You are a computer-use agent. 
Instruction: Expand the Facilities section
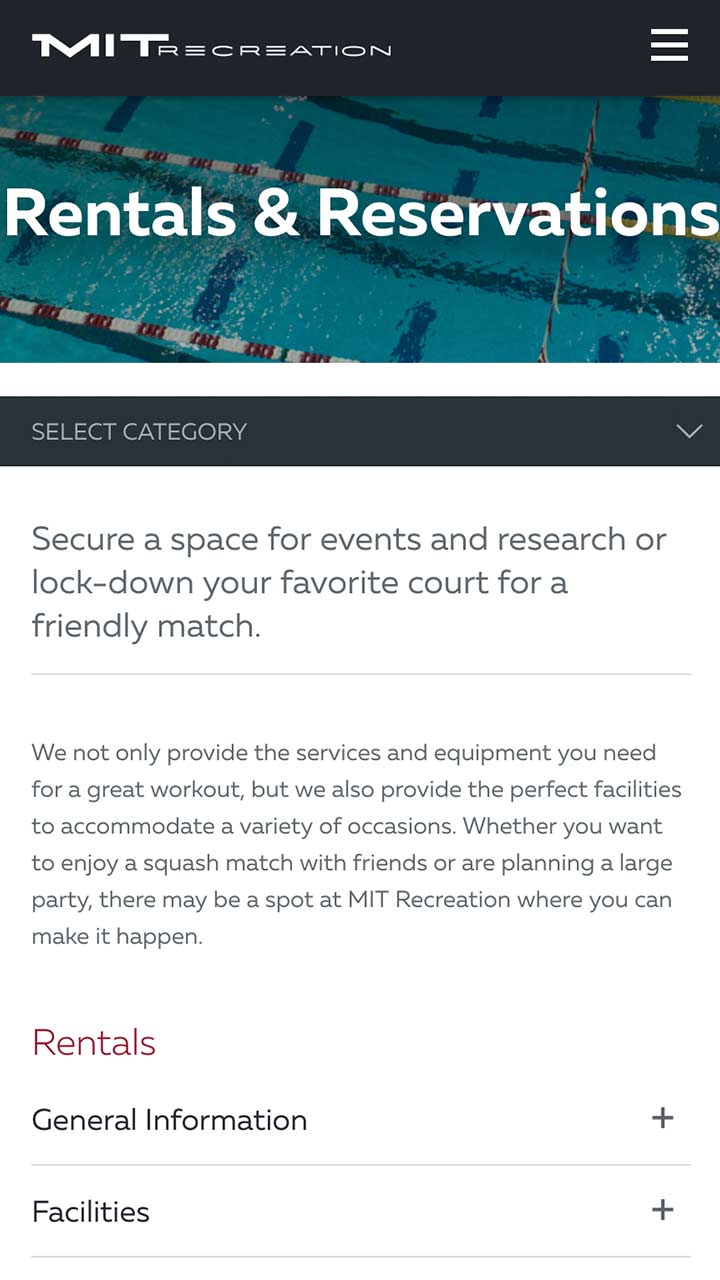(x=91, y=1212)
